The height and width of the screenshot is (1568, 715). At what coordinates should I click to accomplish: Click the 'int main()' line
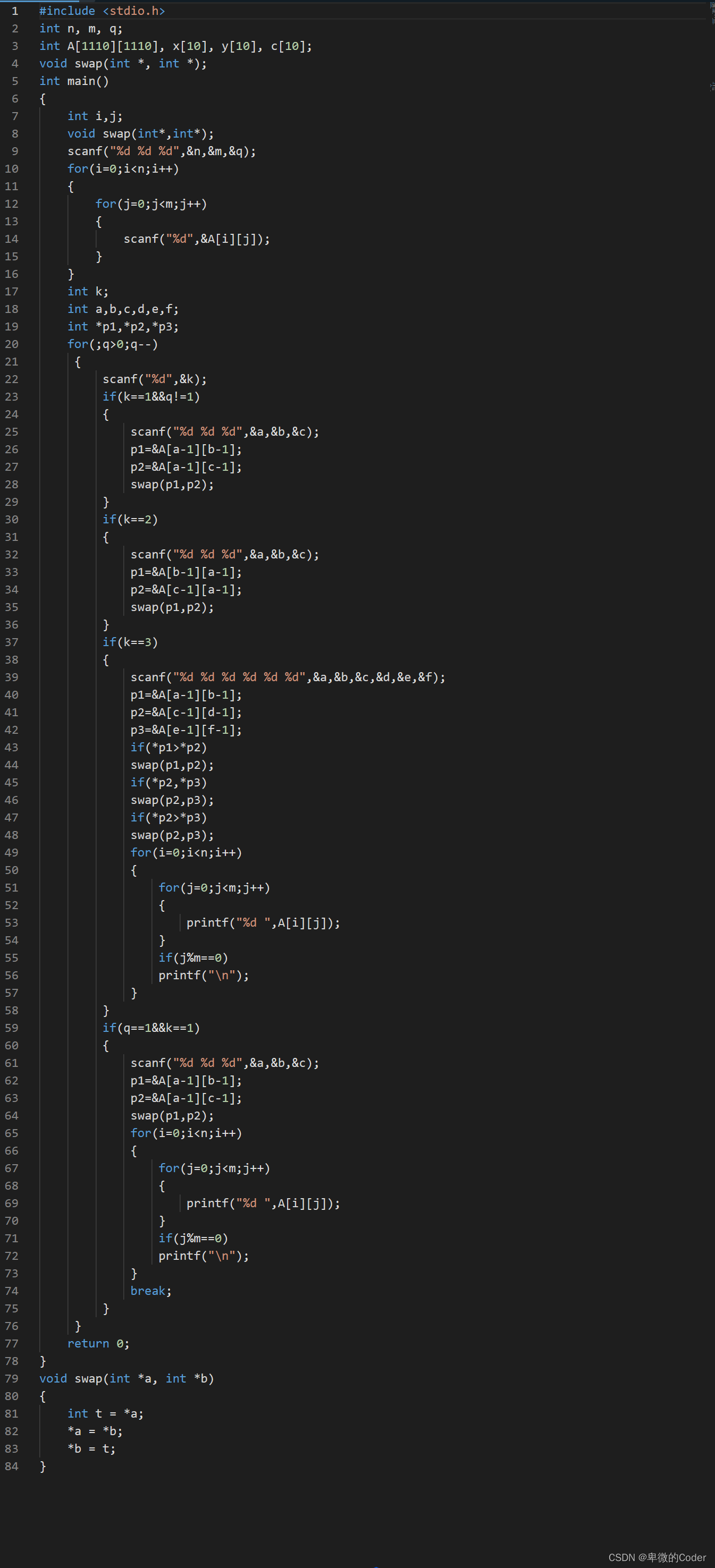(74, 81)
